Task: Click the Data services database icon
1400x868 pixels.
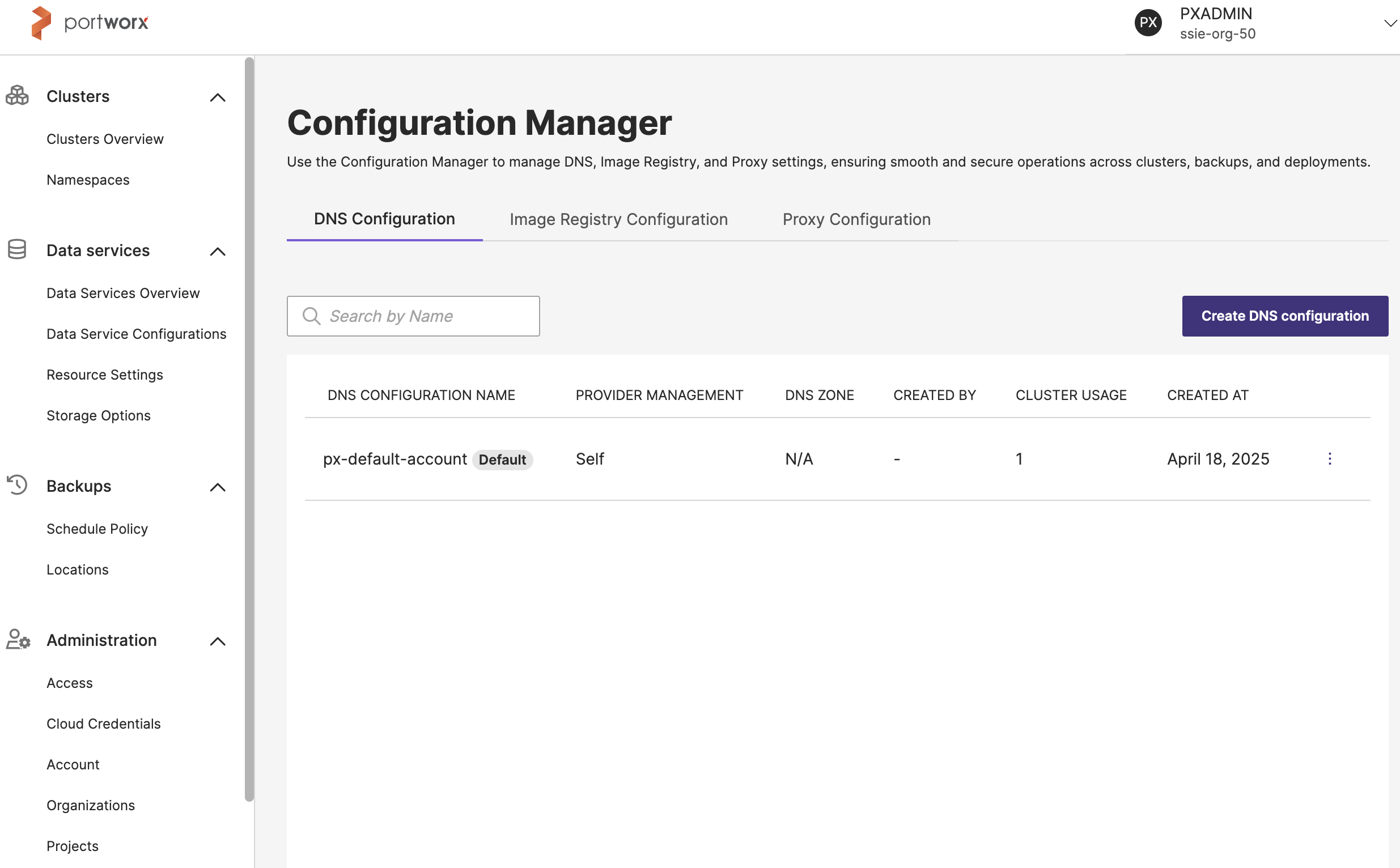Action: pyautogui.click(x=17, y=250)
